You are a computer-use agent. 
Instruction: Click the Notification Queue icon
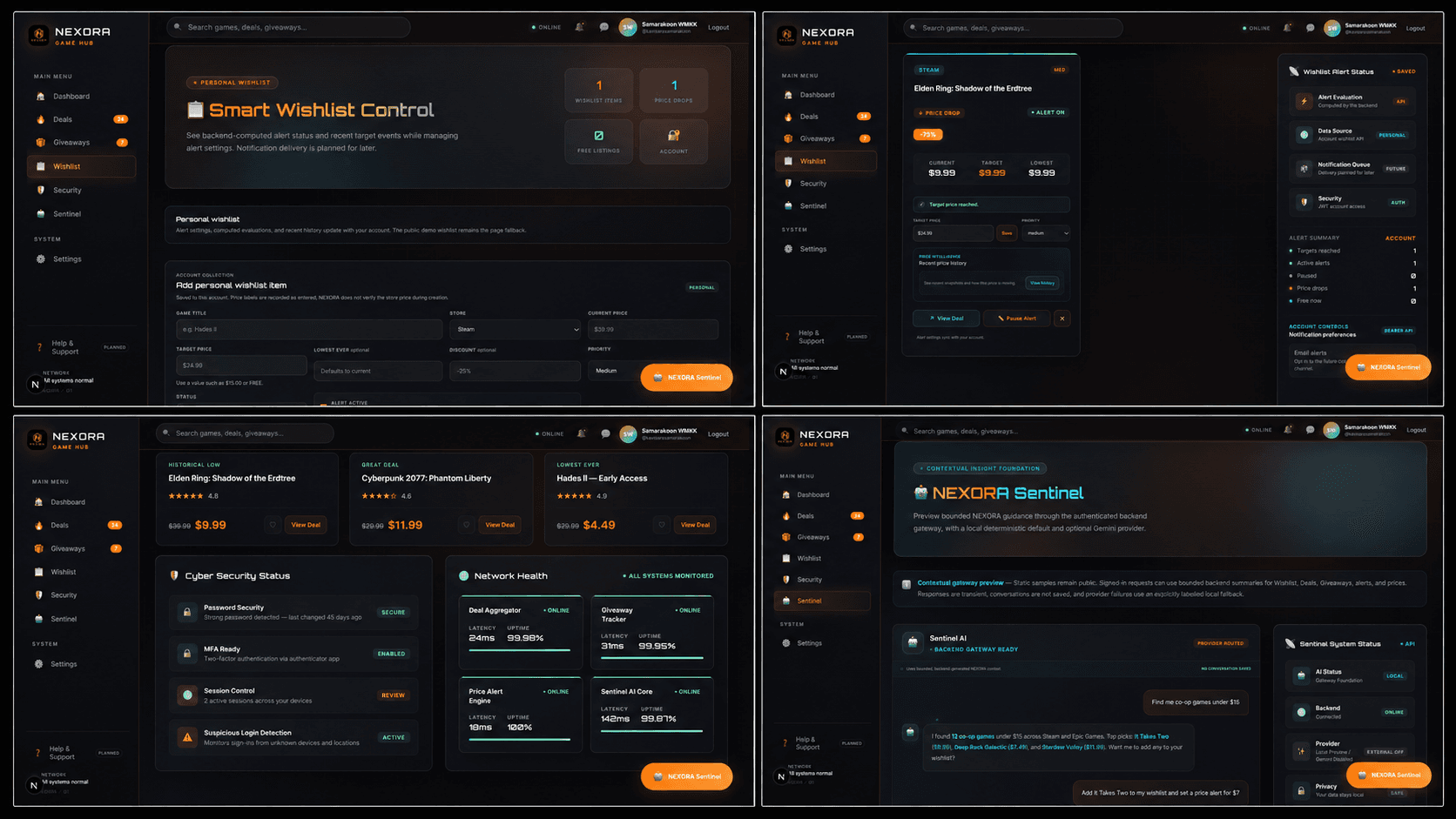point(1304,168)
